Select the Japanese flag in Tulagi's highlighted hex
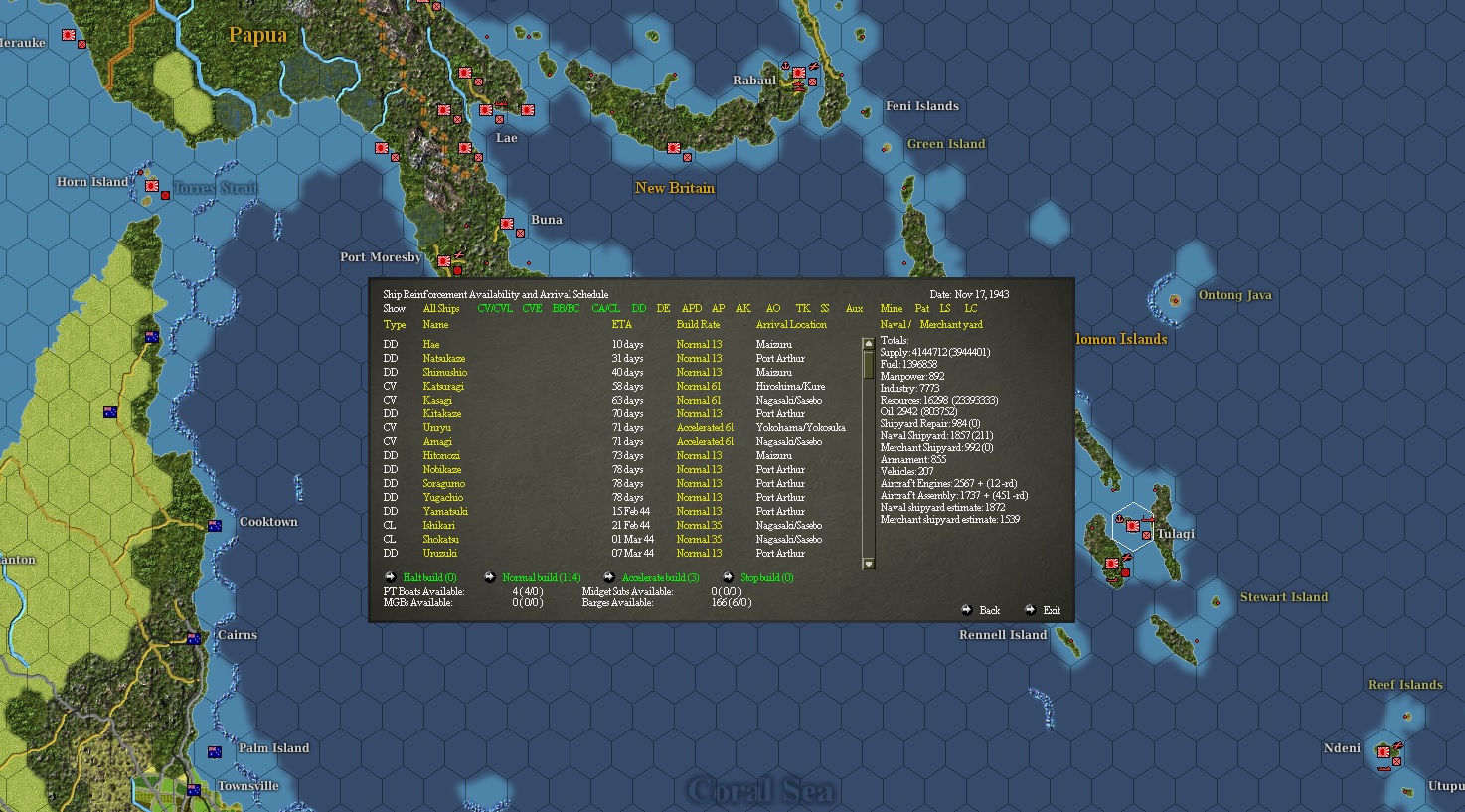Screen dimensions: 1465x812 click(x=1132, y=526)
